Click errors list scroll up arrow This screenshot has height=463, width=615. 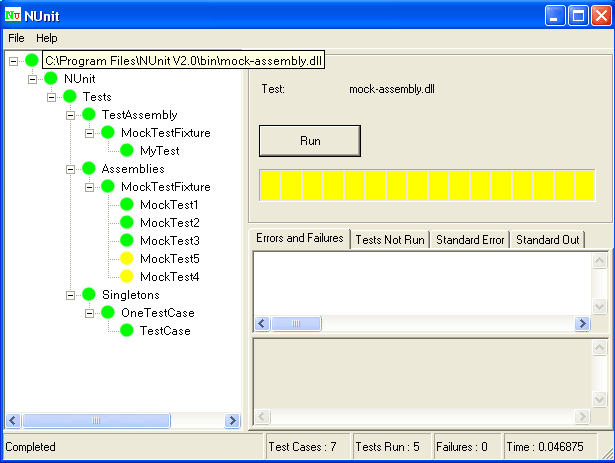600,261
